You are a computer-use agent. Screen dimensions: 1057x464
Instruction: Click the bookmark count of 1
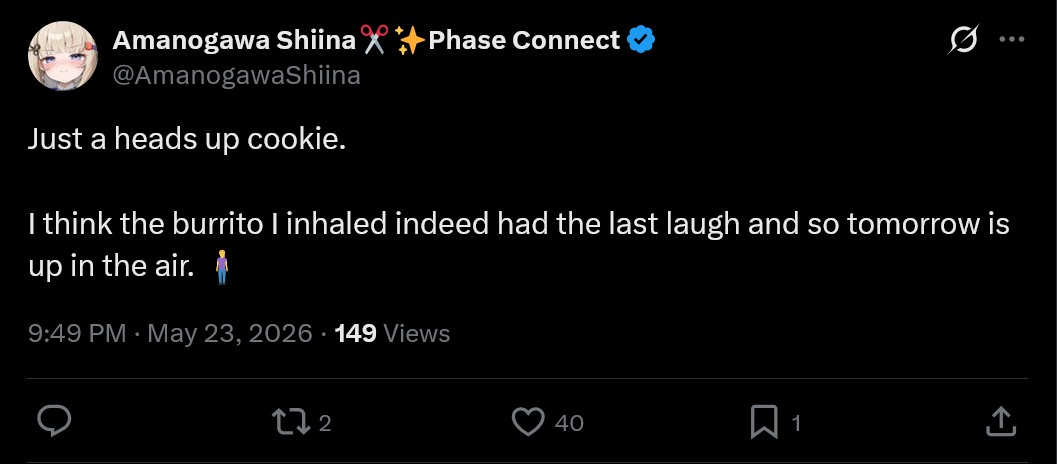pos(796,424)
